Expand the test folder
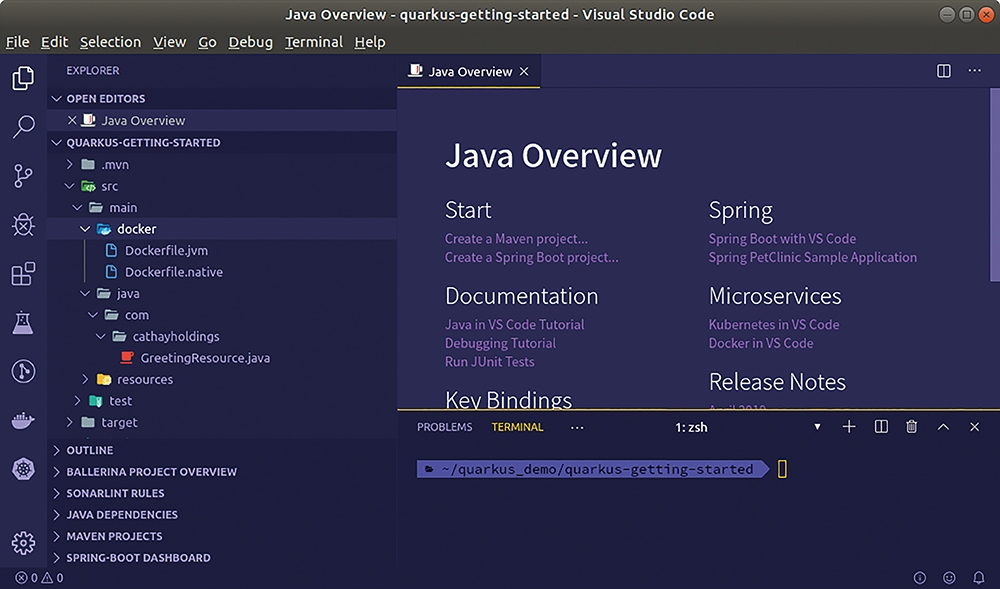Screen dimensions: 1000x589 [77, 400]
